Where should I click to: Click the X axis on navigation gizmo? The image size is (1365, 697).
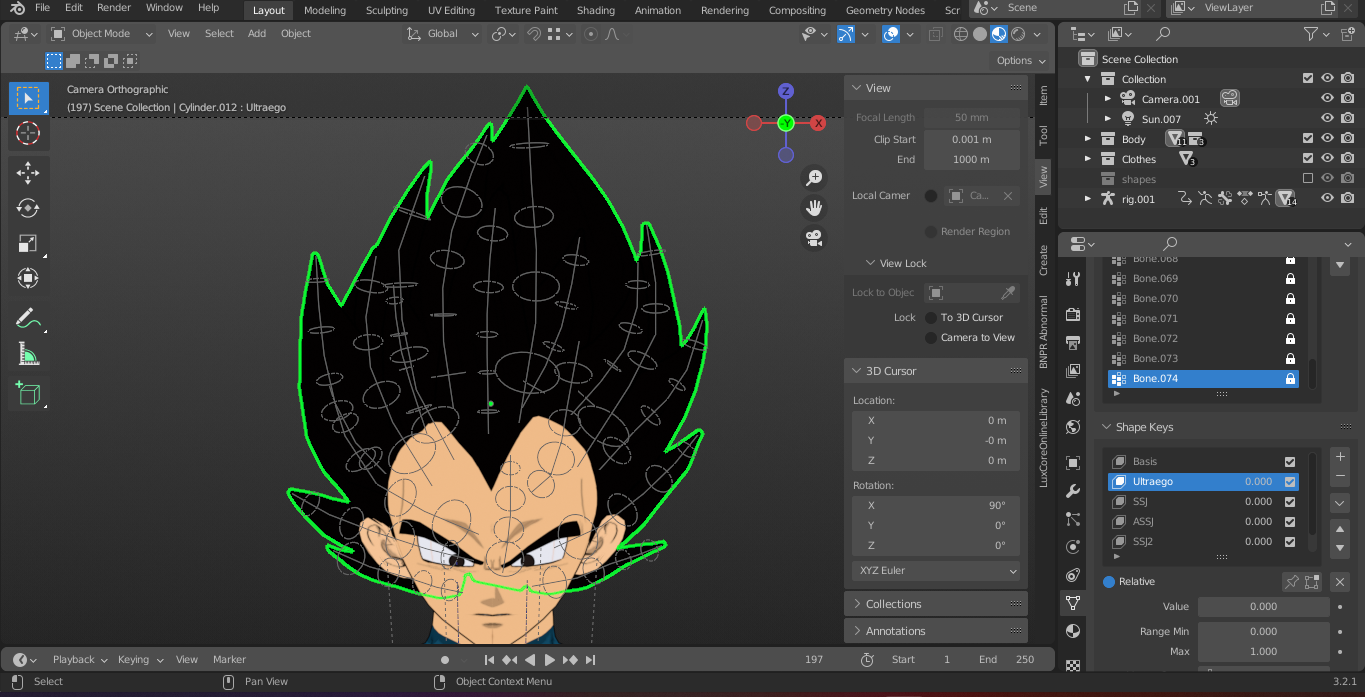818,123
